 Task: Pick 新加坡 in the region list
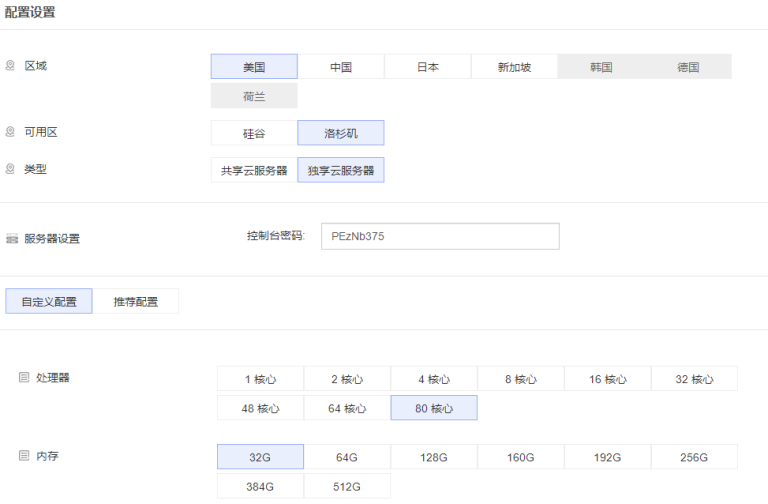514,67
